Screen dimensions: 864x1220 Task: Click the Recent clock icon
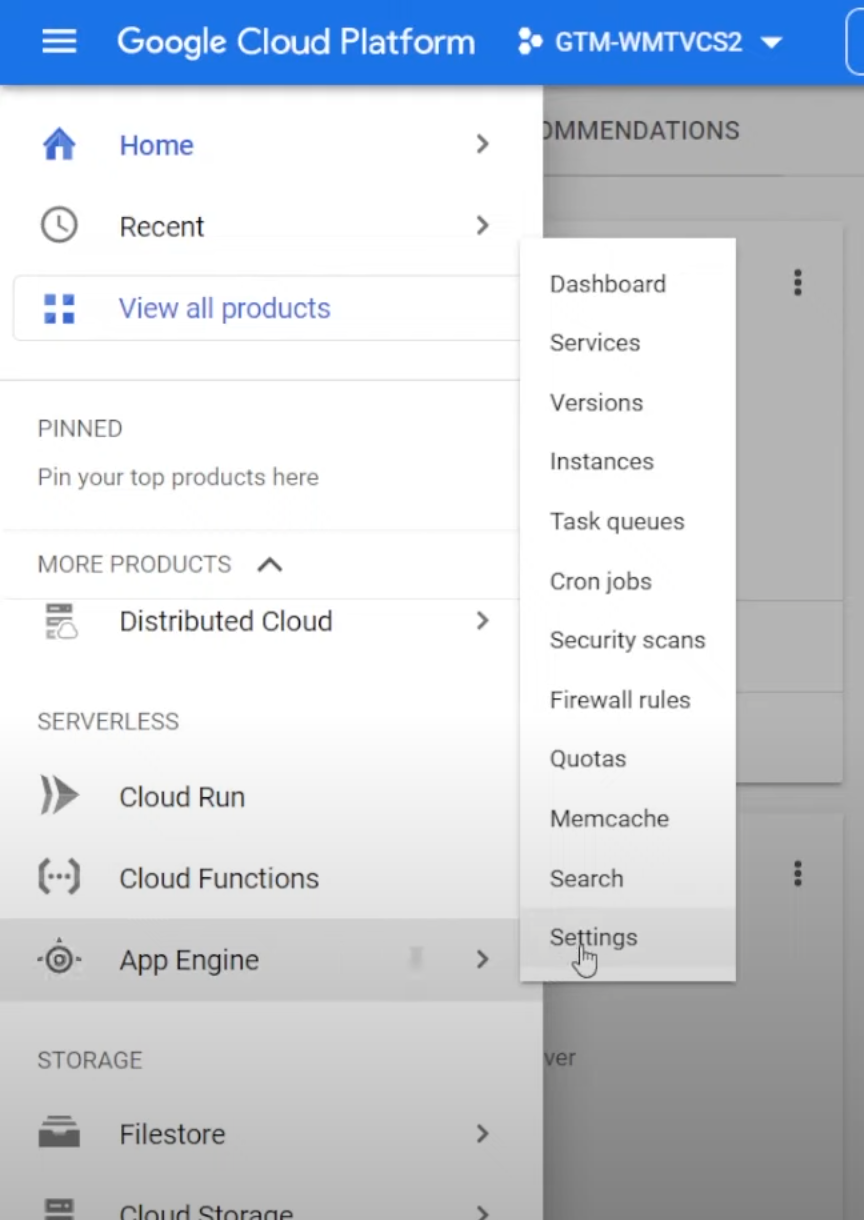tap(59, 225)
